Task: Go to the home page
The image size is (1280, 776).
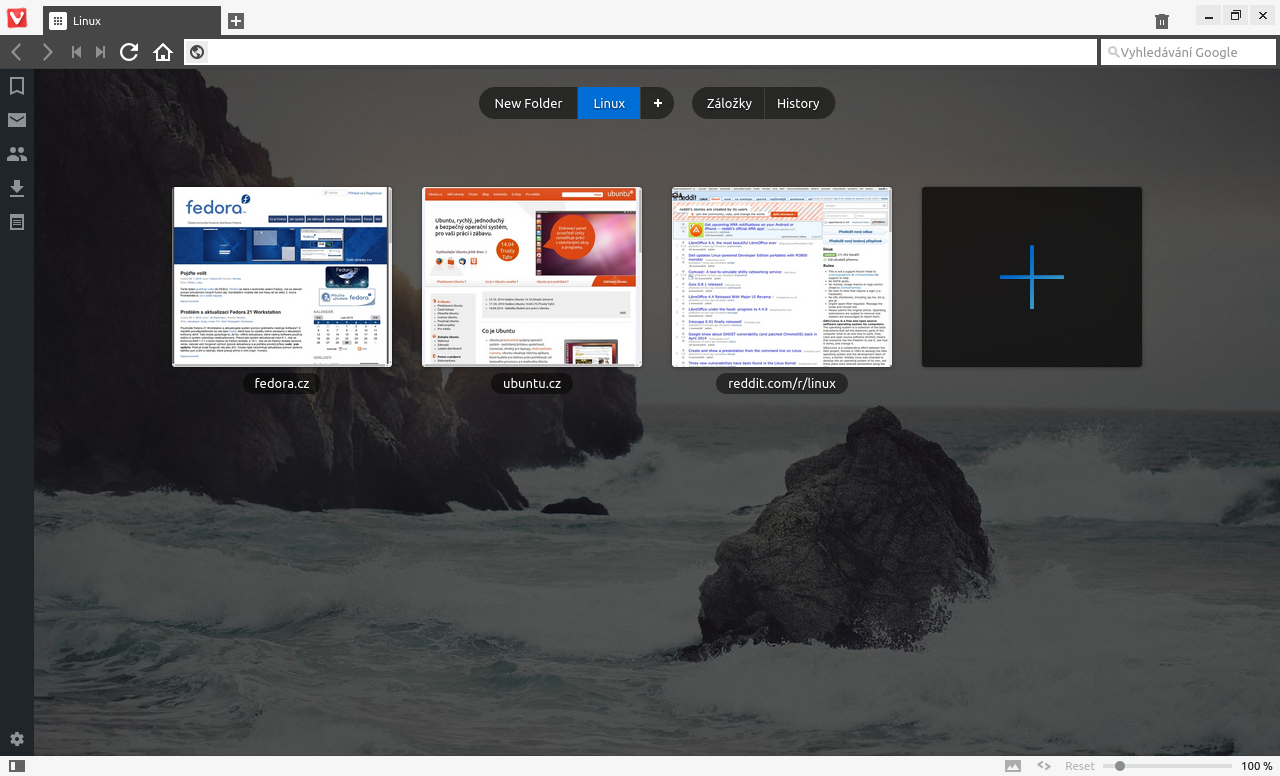Action: pyautogui.click(x=163, y=52)
